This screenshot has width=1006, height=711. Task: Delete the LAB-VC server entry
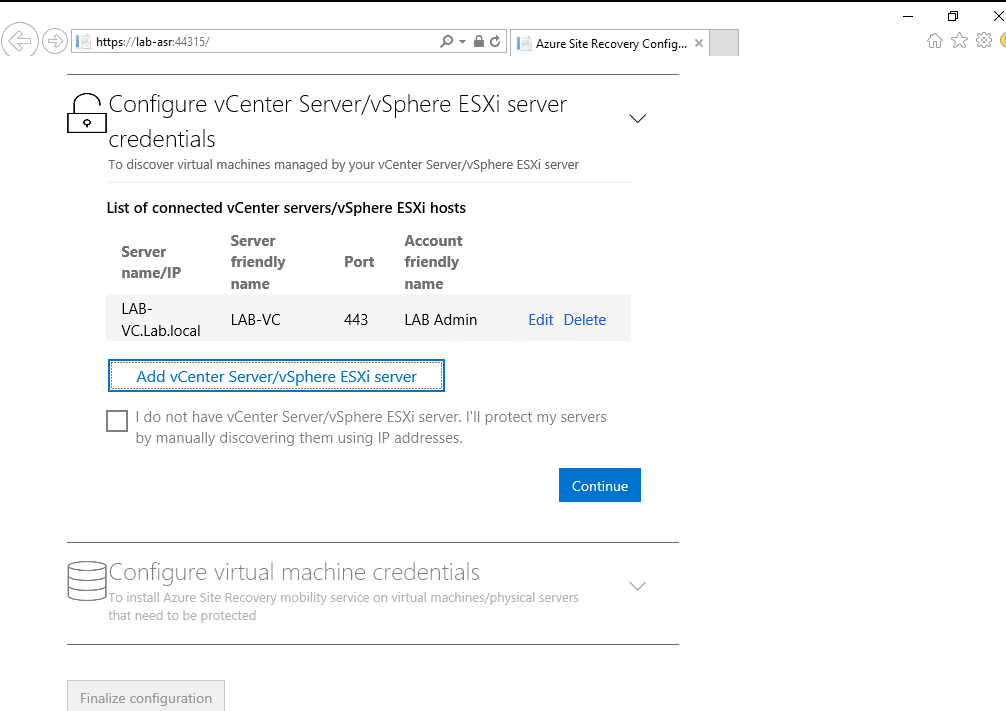pos(585,320)
